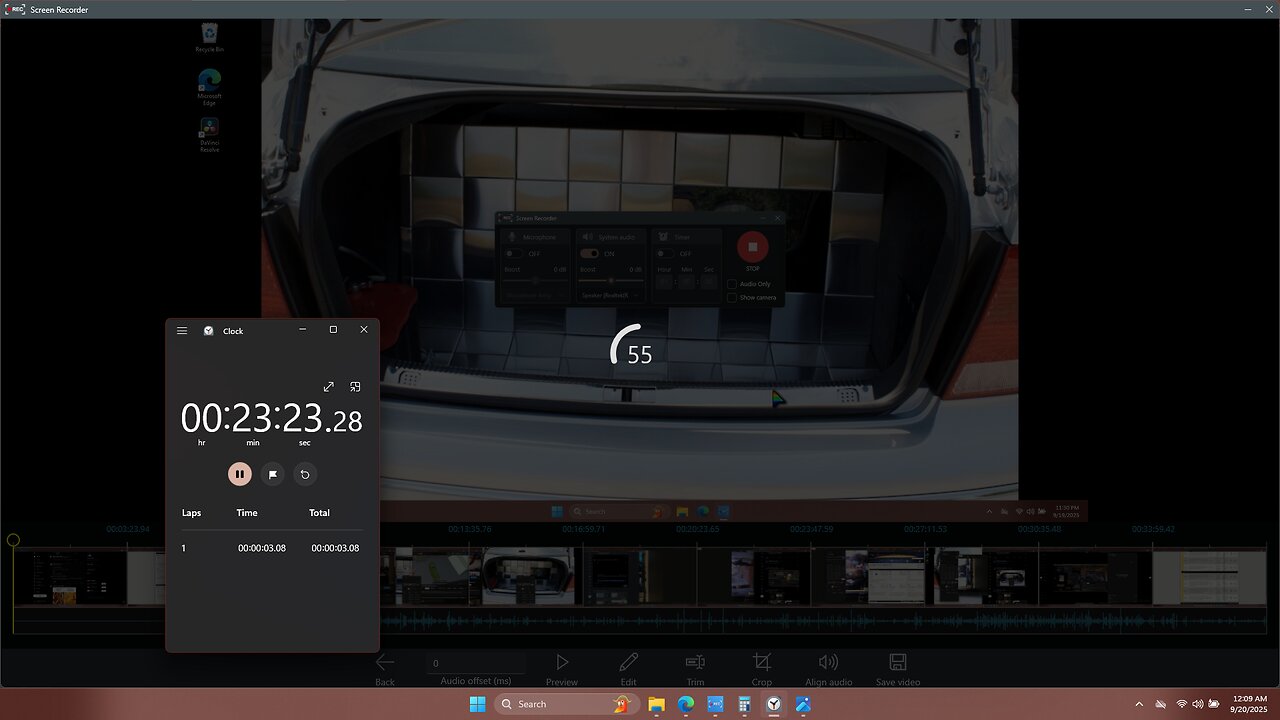Screen dimensions: 1280x720
Task: Show hidden system tray icons
Action: (x=1138, y=704)
